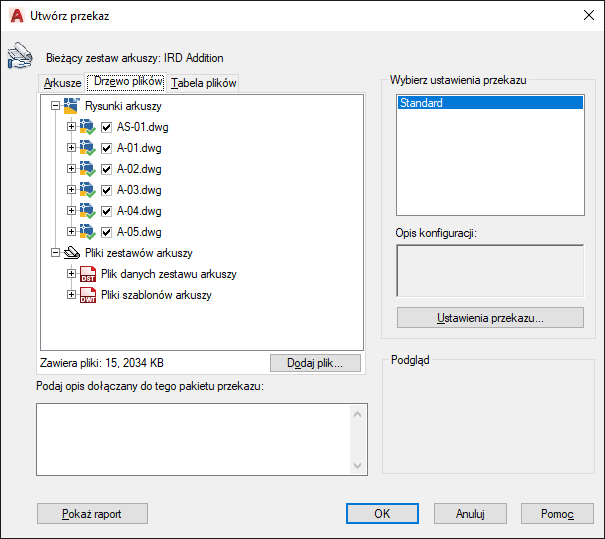
Task: Expand the Pliki szablonów arkuszy node
Action: click(71, 295)
